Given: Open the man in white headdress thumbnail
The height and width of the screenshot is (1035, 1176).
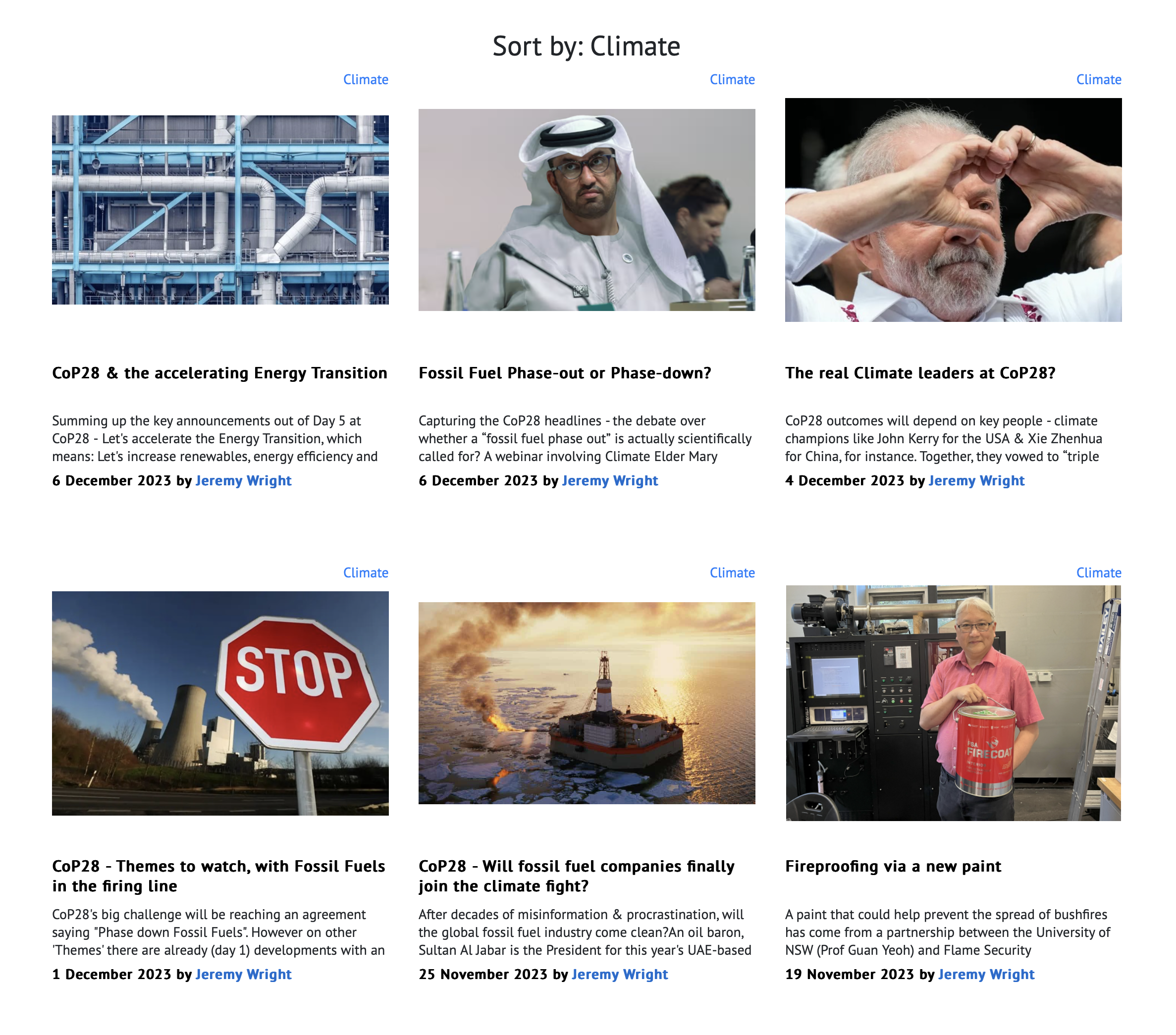Looking at the screenshot, I should click(x=587, y=210).
